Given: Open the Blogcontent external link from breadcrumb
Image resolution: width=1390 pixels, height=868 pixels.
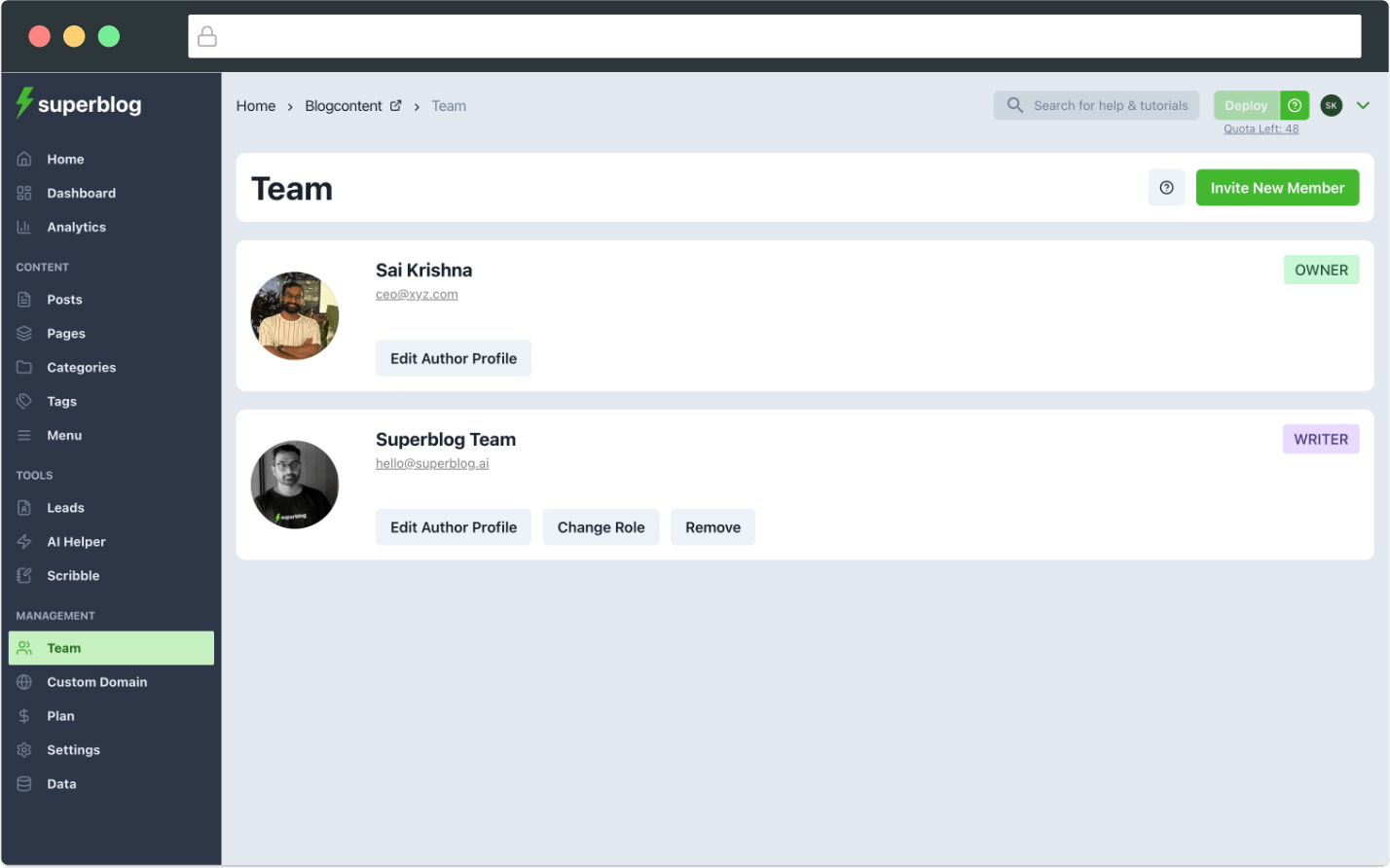Looking at the screenshot, I should pos(395,105).
